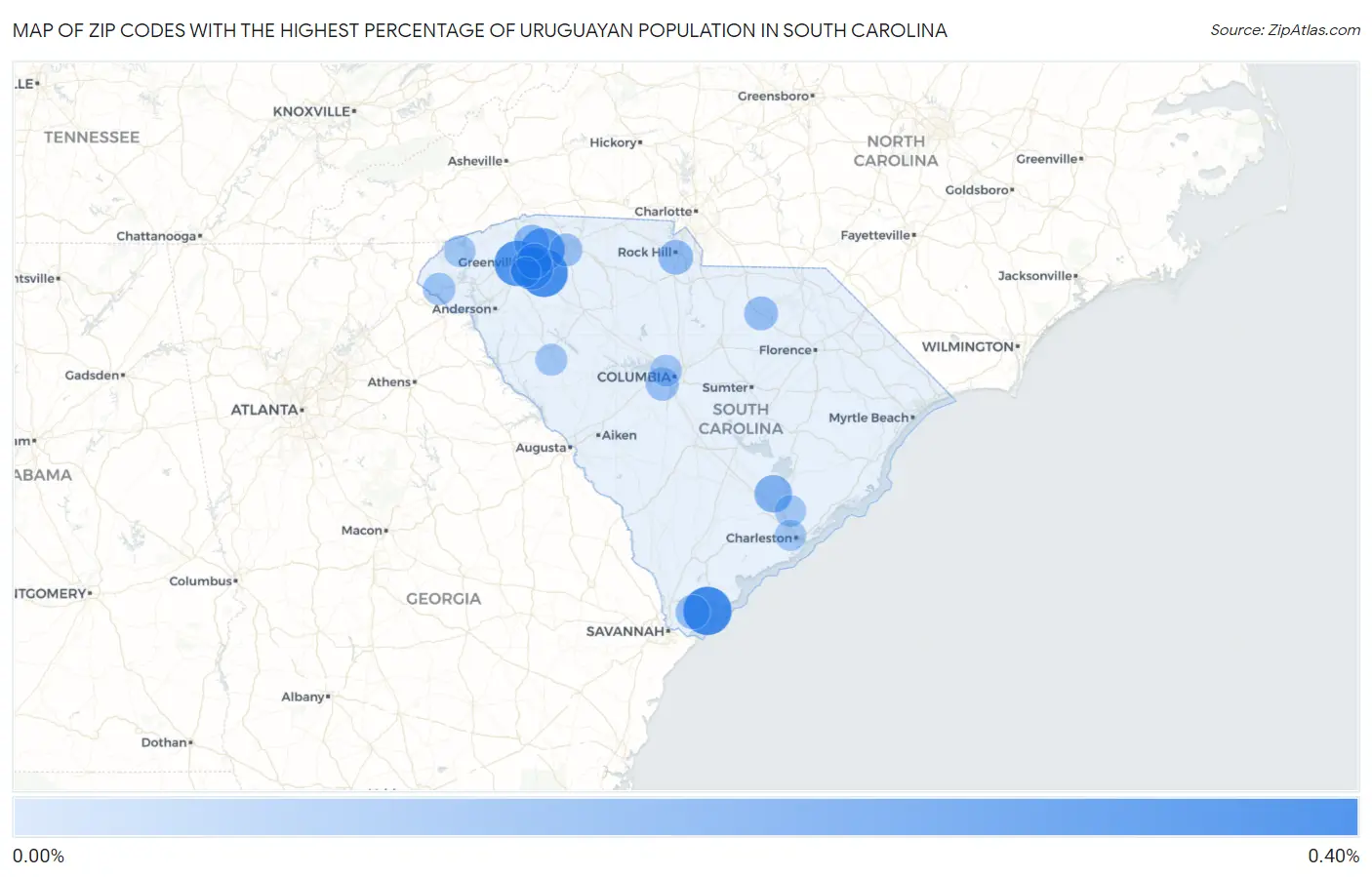Click the Rock Hill data bubble

pos(675,258)
